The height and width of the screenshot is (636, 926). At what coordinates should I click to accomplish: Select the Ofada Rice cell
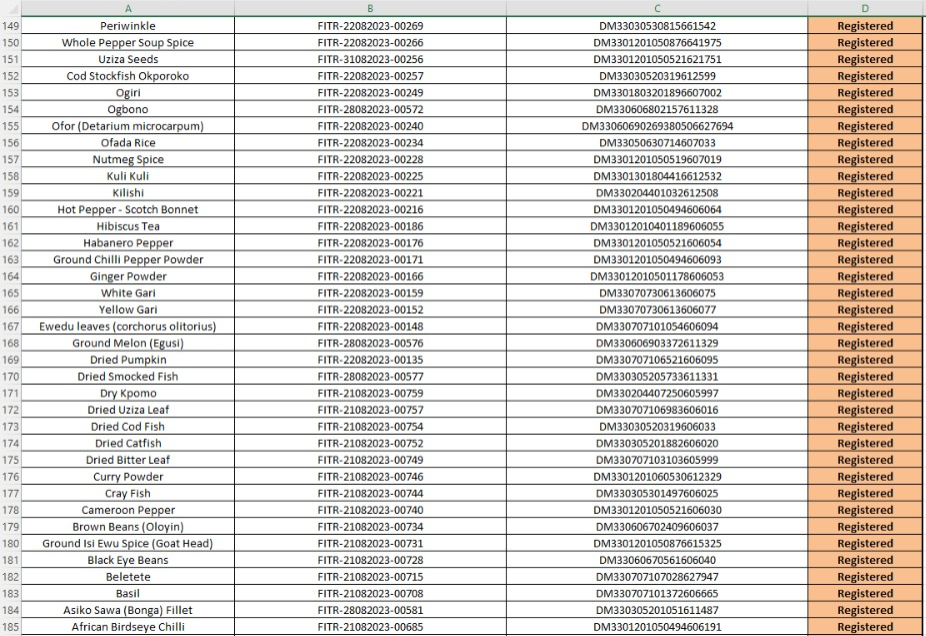pyautogui.click(x=128, y=143)
